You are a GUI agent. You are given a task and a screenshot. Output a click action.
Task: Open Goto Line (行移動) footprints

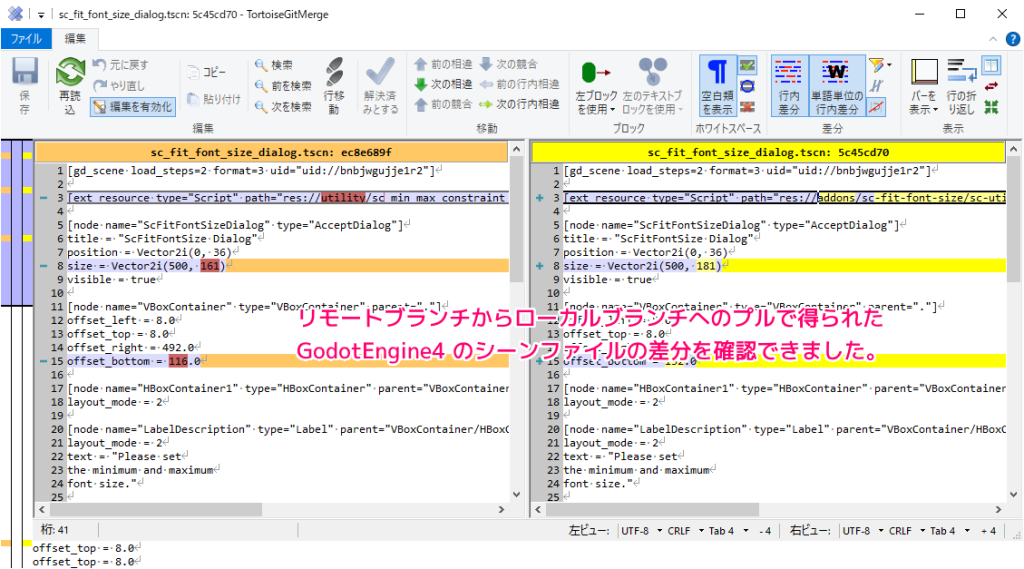(334, 86)
